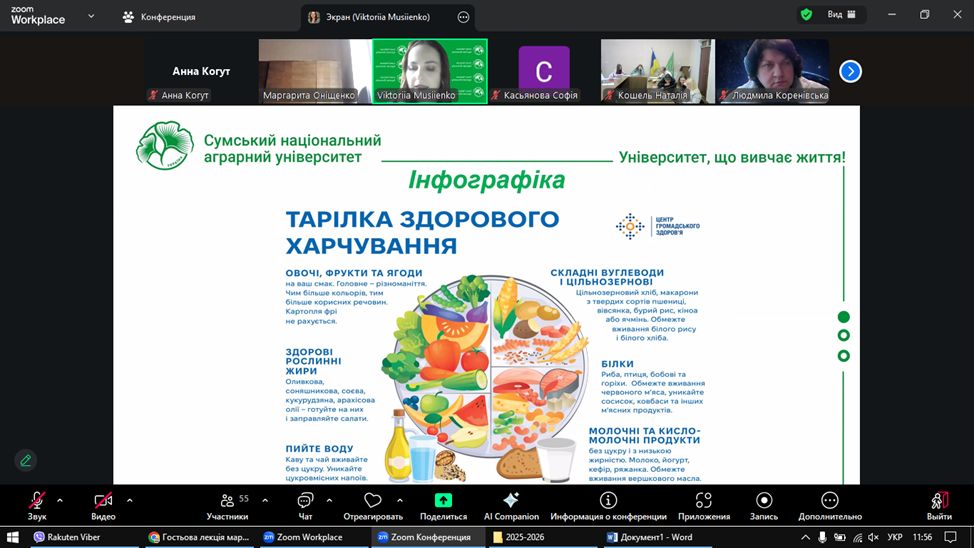The width and height of the screenshot is (974, 548).
Task: Select Людмила Кореневська video thumbnail
Action: [772, 70]
